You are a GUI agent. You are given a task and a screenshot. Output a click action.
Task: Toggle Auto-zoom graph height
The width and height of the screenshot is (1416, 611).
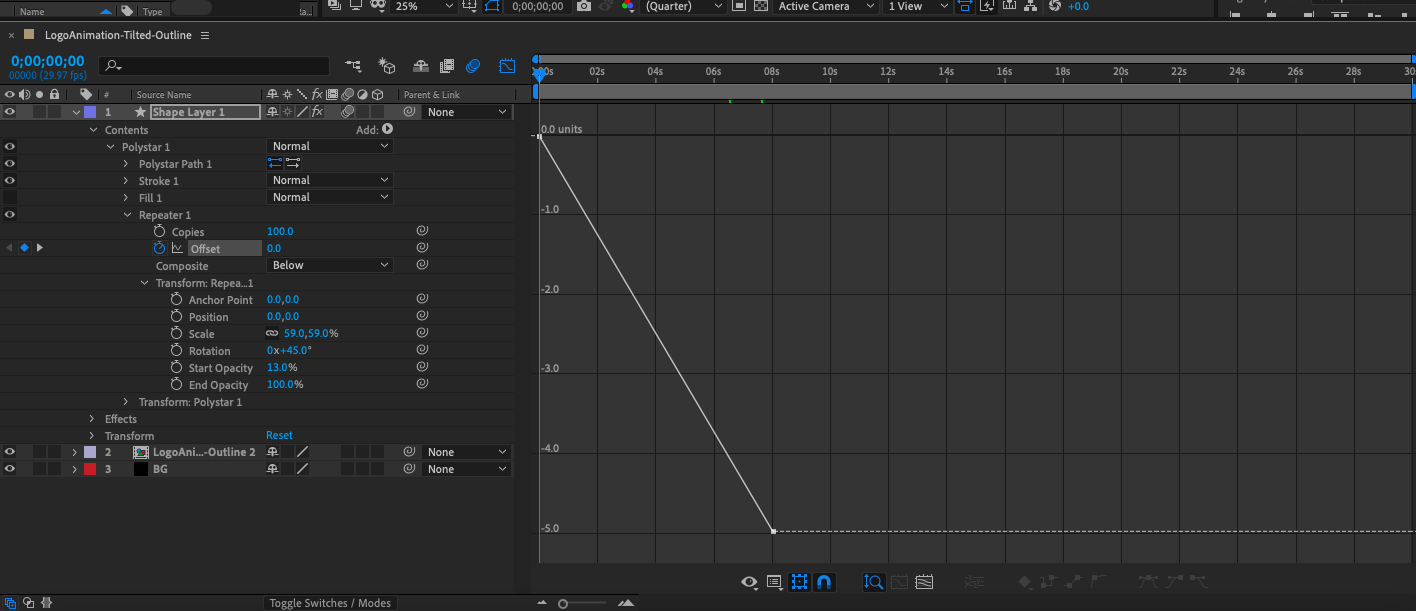coord(873,581)
